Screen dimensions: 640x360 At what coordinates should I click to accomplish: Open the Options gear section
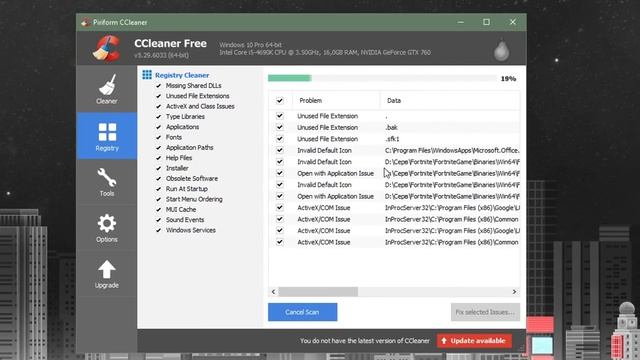[x=107, y=228]
